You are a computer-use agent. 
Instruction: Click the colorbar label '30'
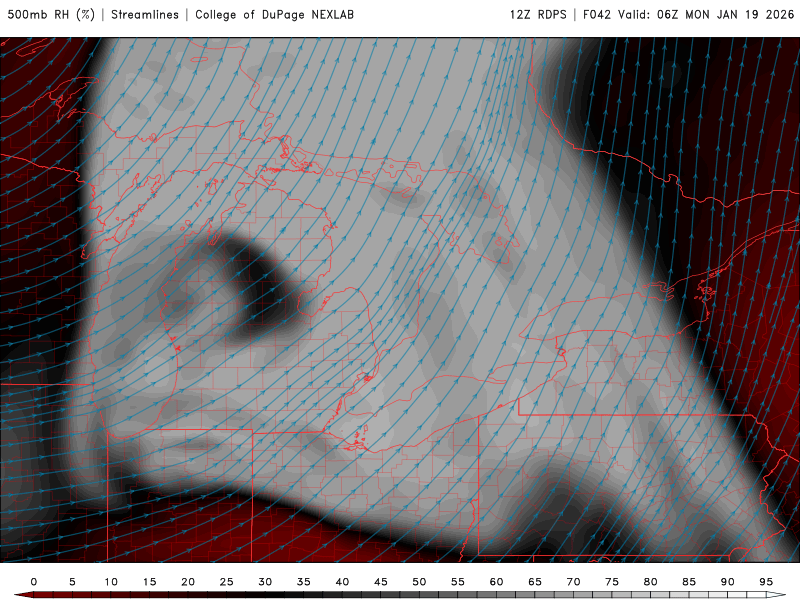(265, 582)
